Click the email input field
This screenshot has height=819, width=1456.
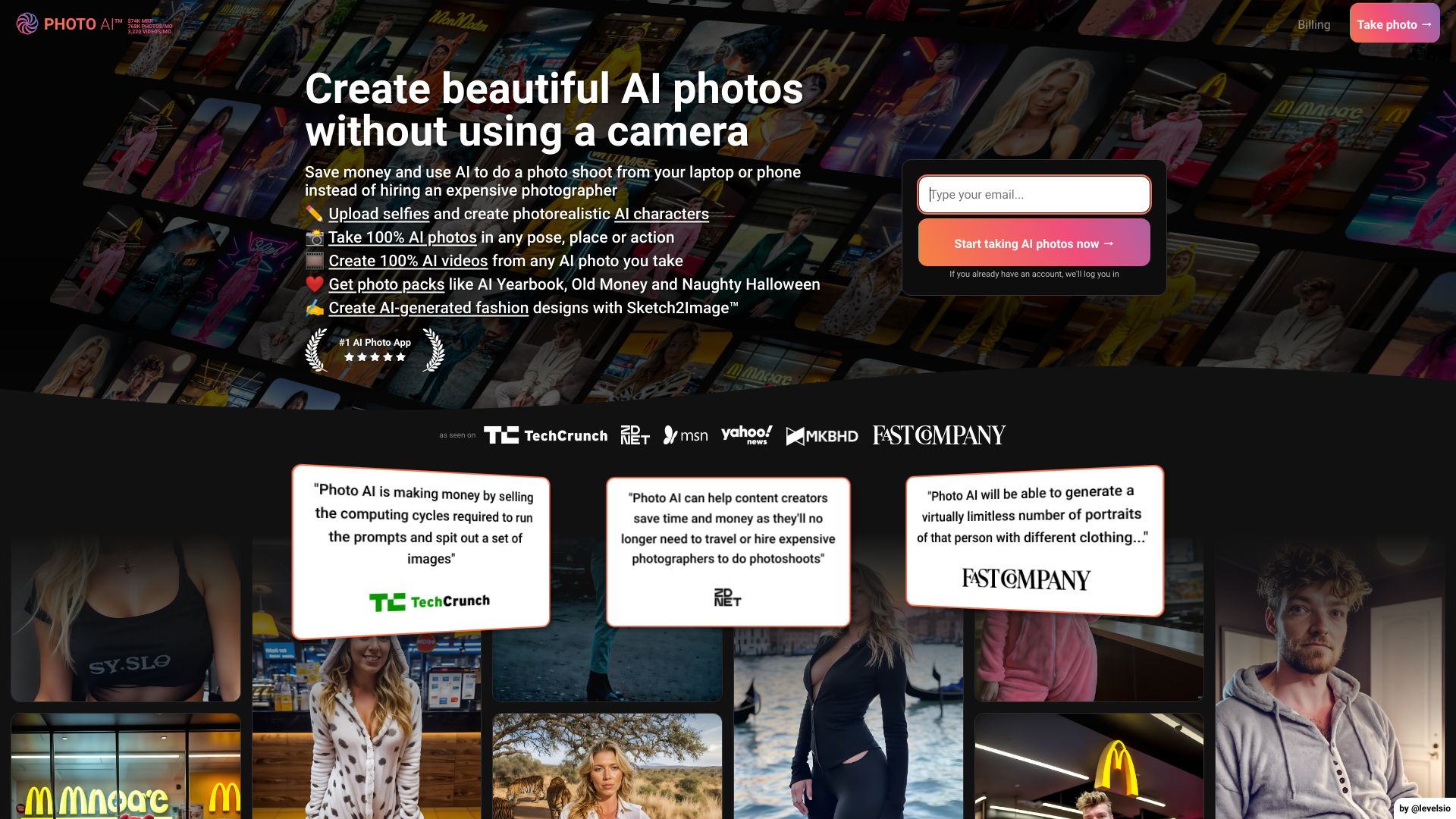1034,194
